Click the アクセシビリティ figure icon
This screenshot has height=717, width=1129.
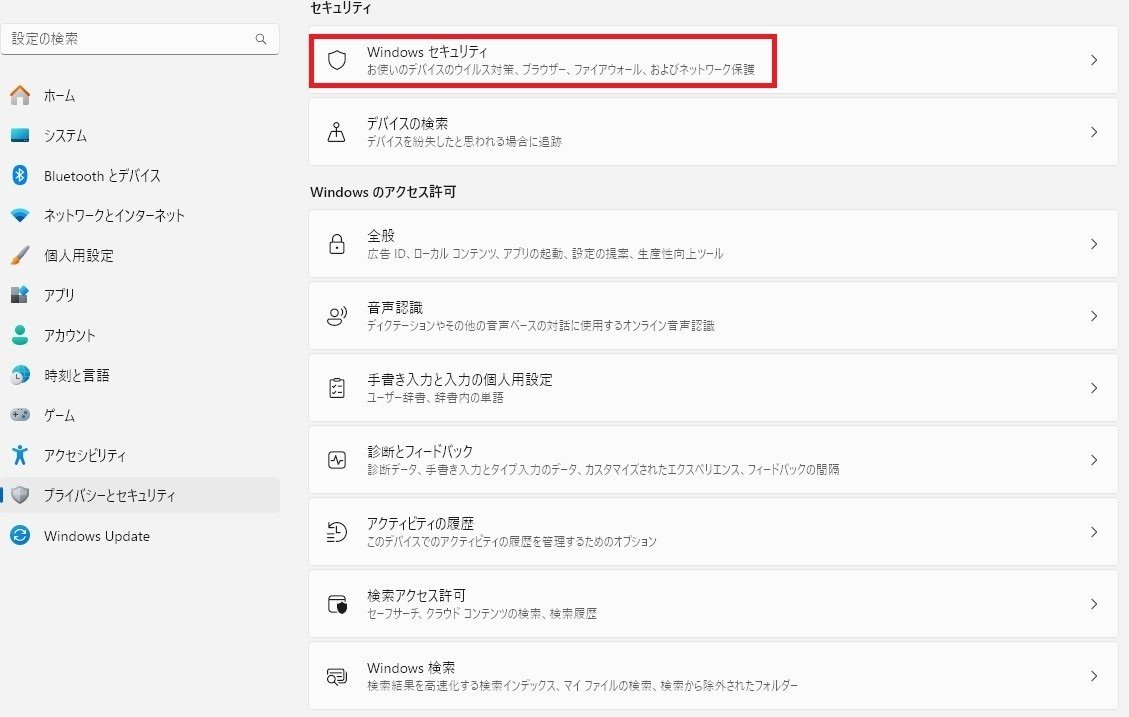20,455
